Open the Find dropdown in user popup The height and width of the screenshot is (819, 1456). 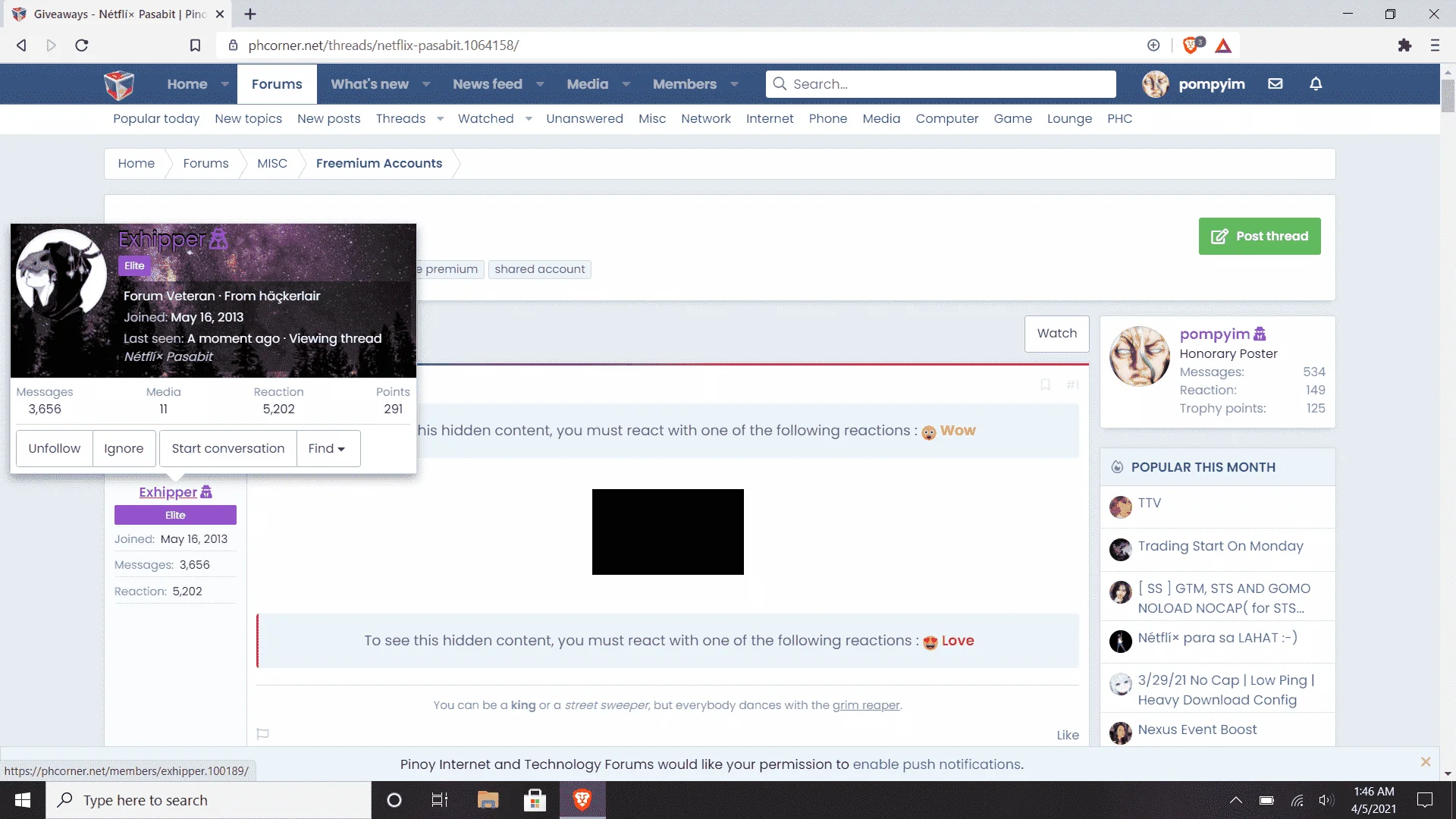328,449
